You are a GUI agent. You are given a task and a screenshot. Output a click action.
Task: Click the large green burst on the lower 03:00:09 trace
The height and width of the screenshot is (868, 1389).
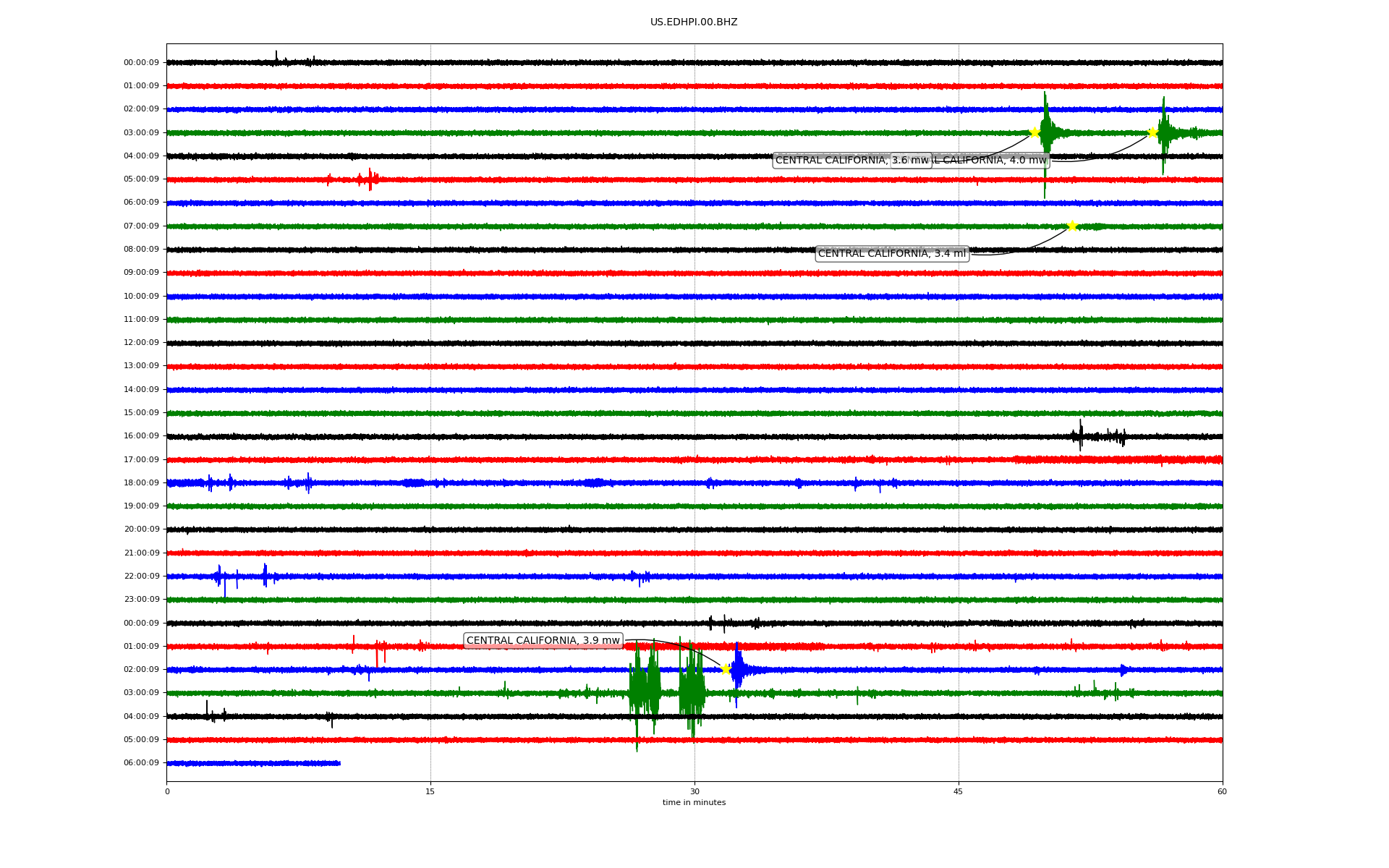coord(644,693)
